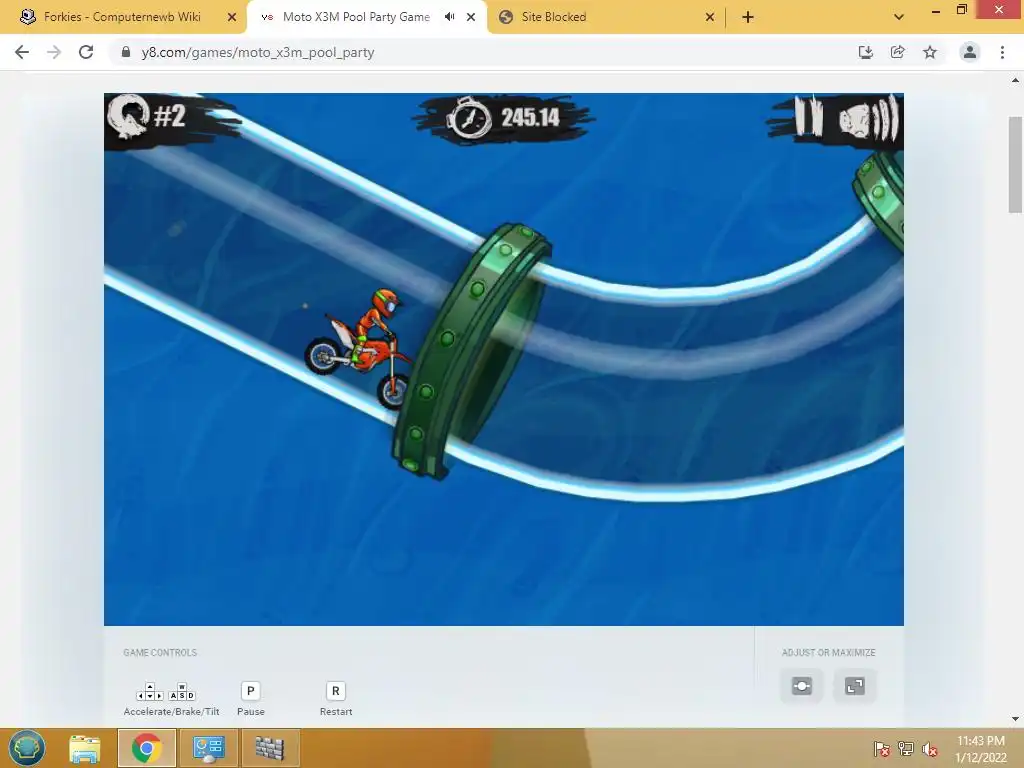Click the GAME CONTROLS heading
This screenshot has height=768, width=1024.
tap(160, 652)
